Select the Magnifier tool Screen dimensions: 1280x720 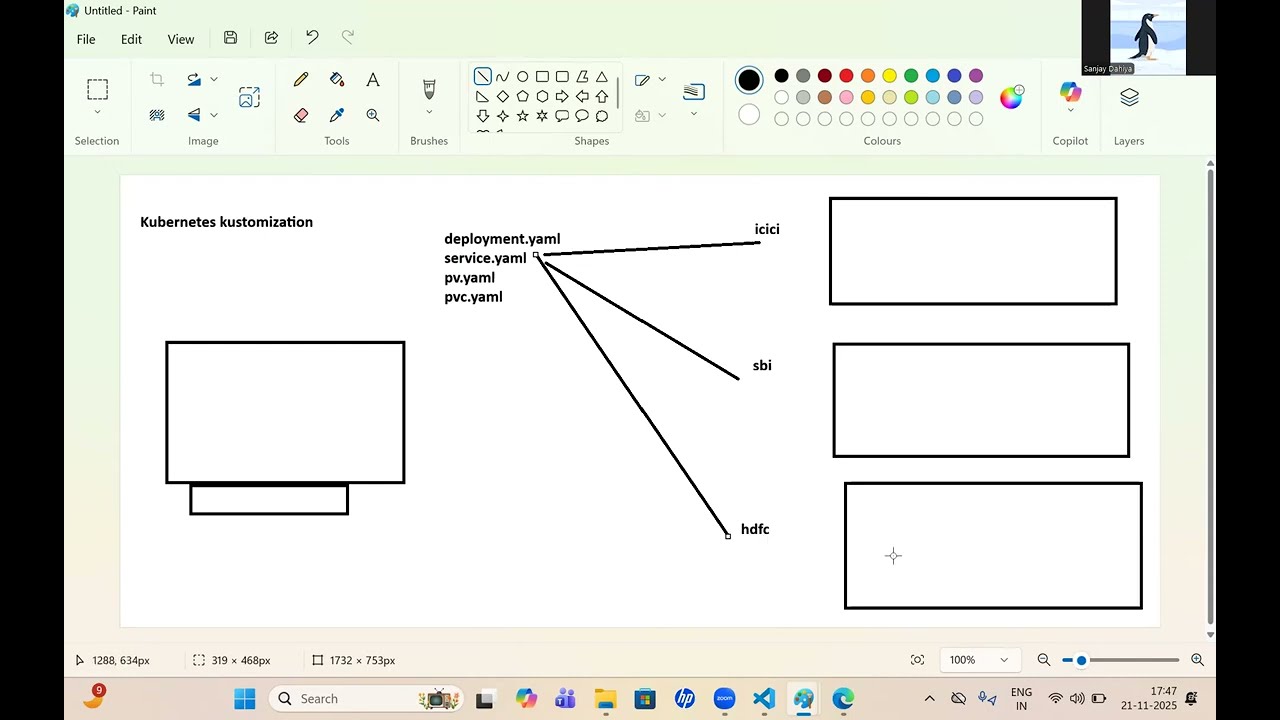[x=373, y=115]
